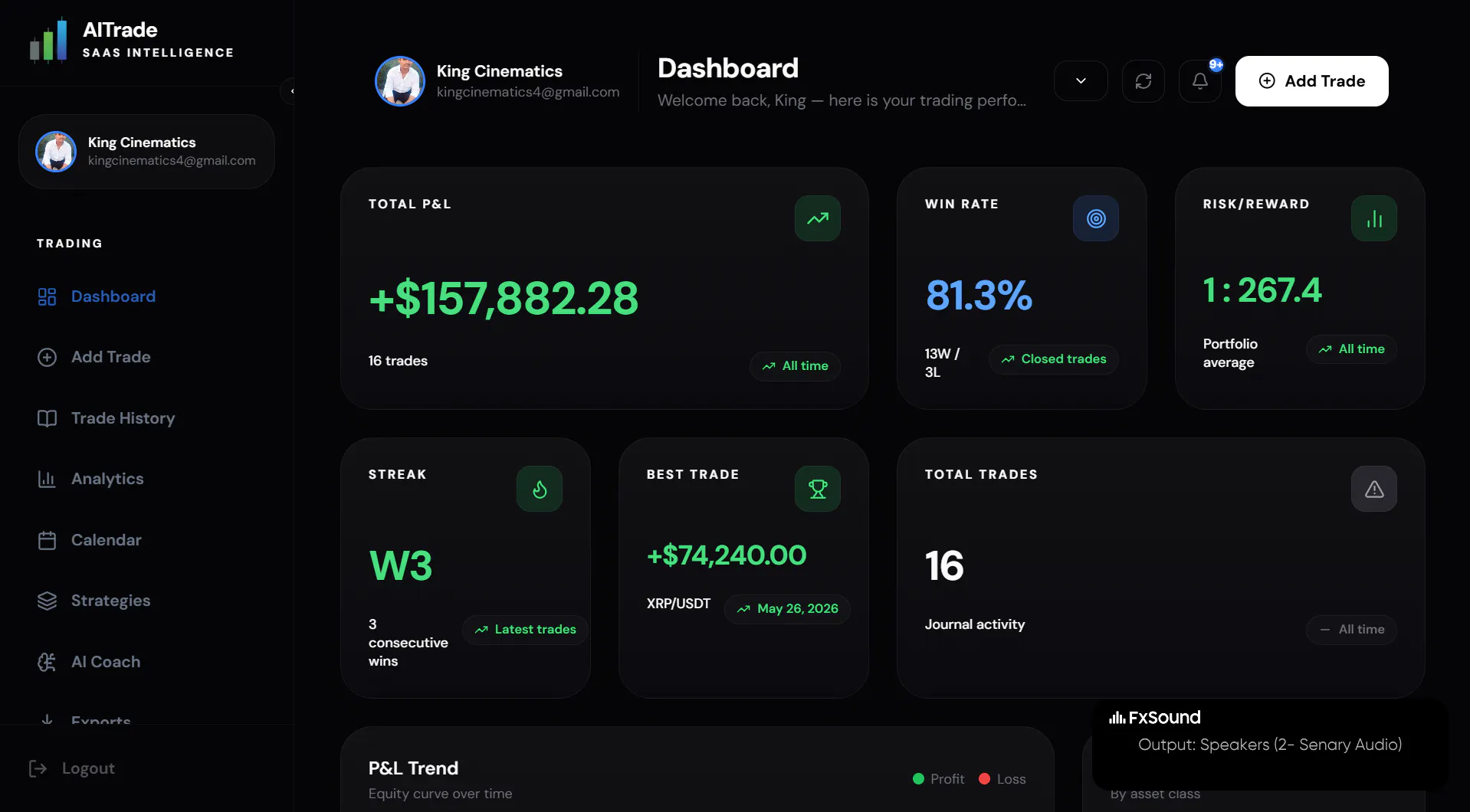1470x812 pixels.
Task: Click the 1 : 267.4 risk/reward value
Action: tap(1262, 290)
